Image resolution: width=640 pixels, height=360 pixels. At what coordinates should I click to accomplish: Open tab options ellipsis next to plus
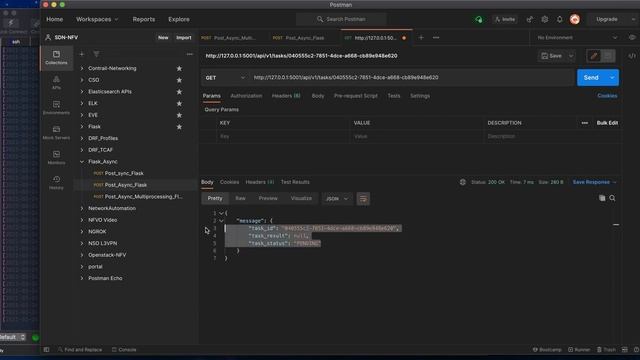[436, 38]
